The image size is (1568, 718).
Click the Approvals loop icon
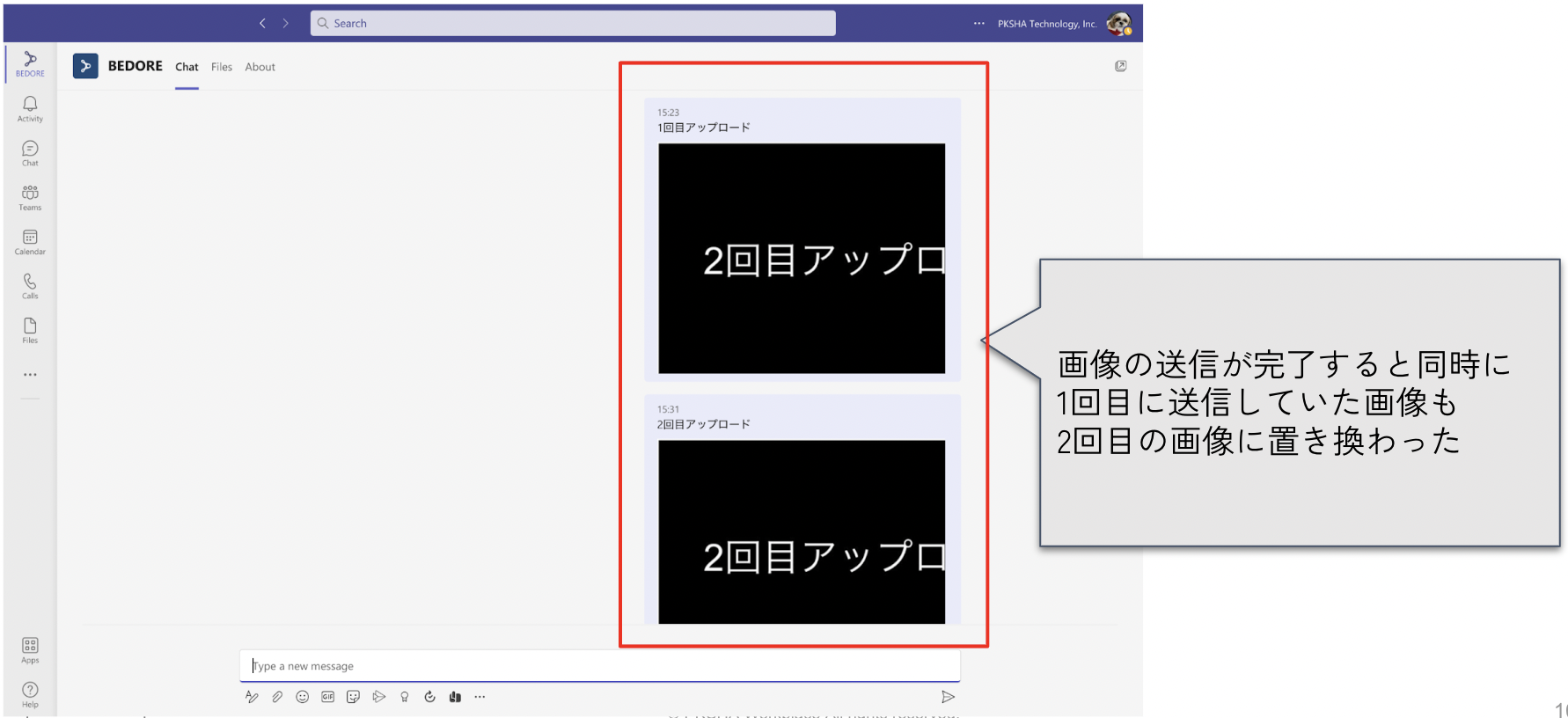429,697
